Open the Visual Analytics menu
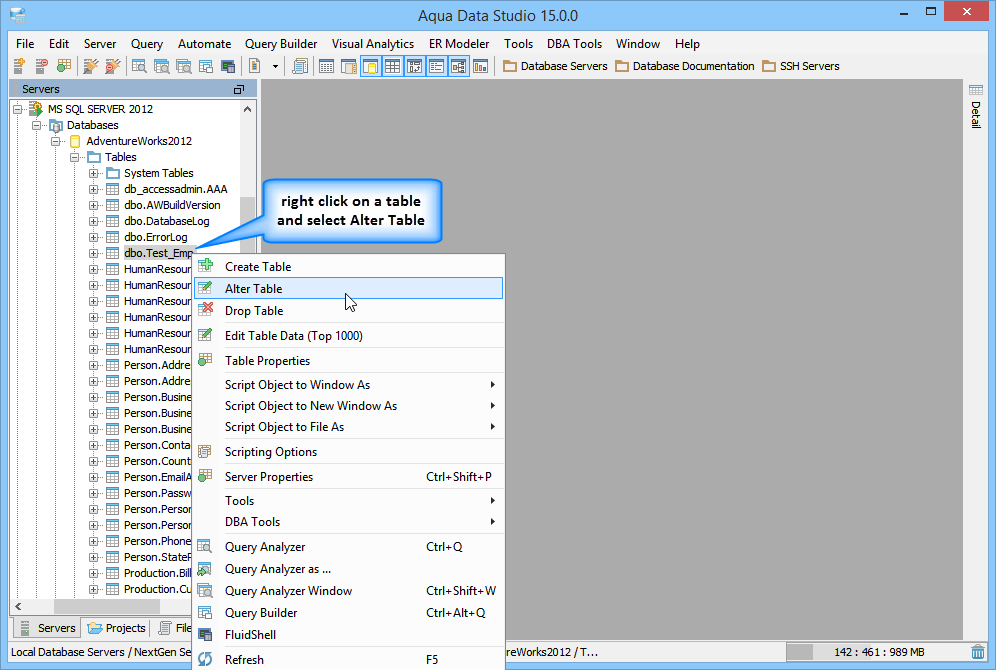 (x=373, y=44)
